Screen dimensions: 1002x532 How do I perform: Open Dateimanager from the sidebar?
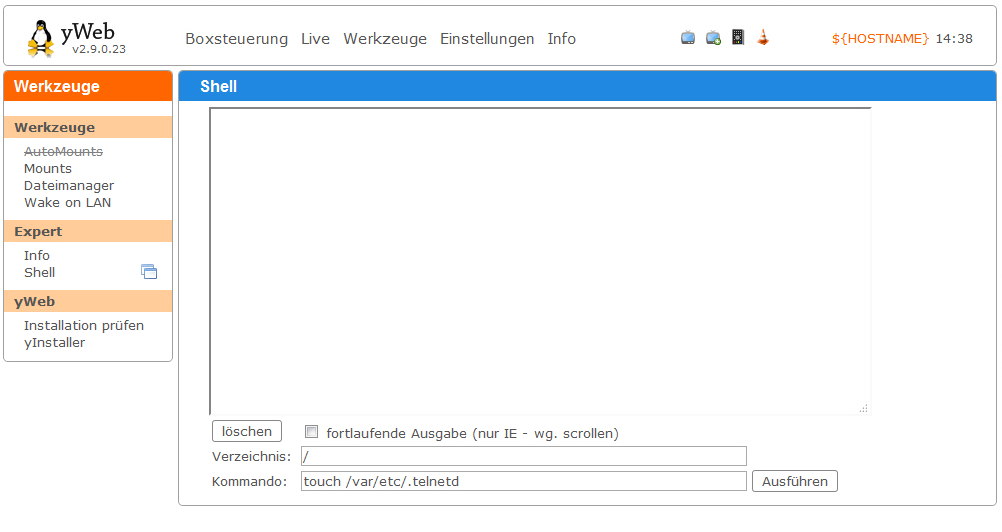tap(69, 186)
